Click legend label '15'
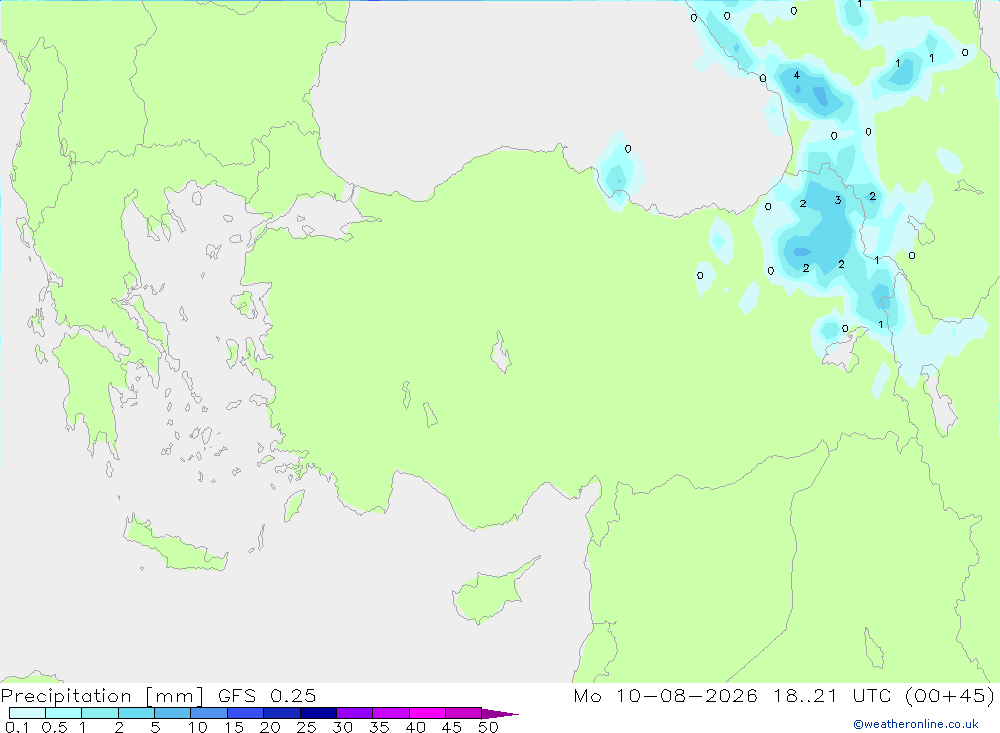 tap(234, 727)
